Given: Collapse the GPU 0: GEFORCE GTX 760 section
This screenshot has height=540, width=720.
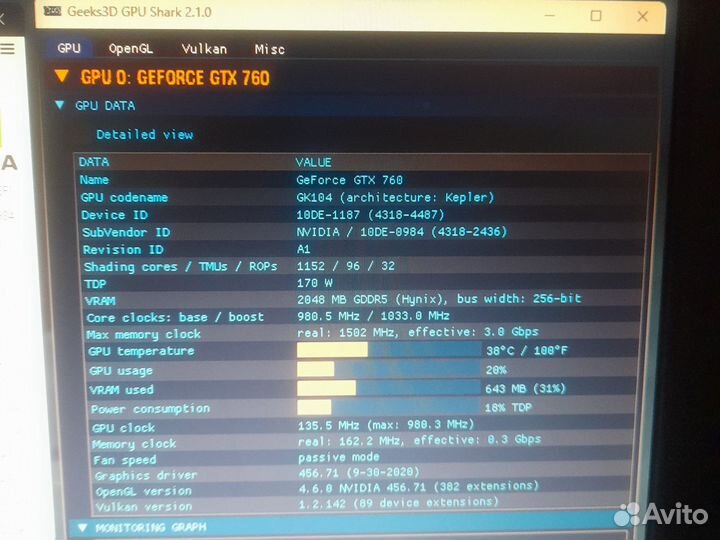Looking at the screenshot, I should click(x=62, y=76).
